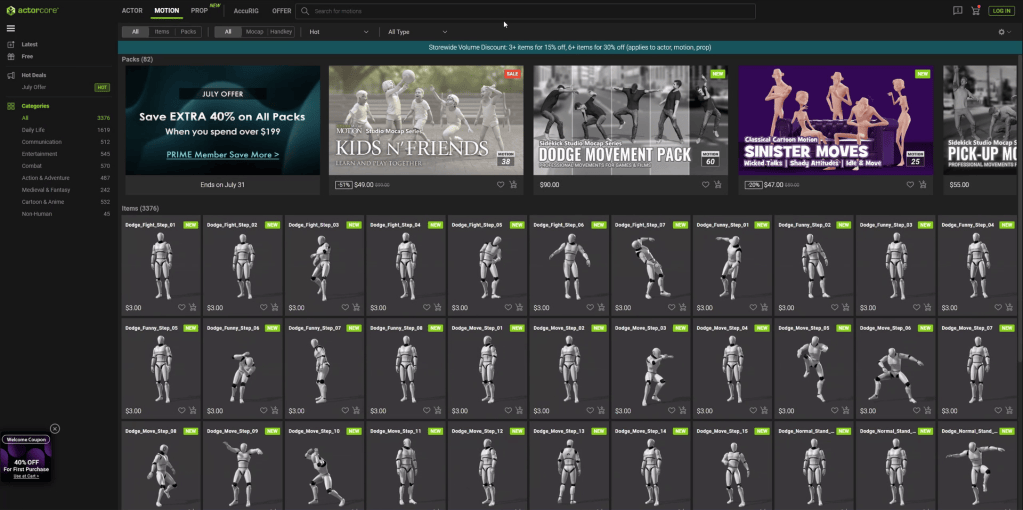This screenshot has width=1023, height=510.
Task: Add Sinister Moves pack to cart
Action: 923,185
